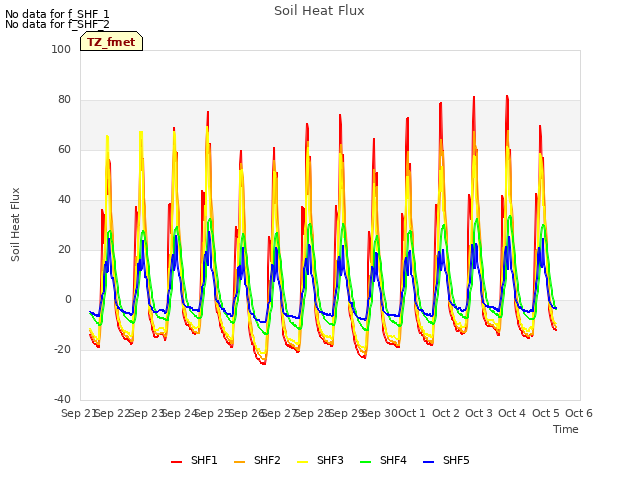Toggle SHF1 series in legend

point(194,460)
